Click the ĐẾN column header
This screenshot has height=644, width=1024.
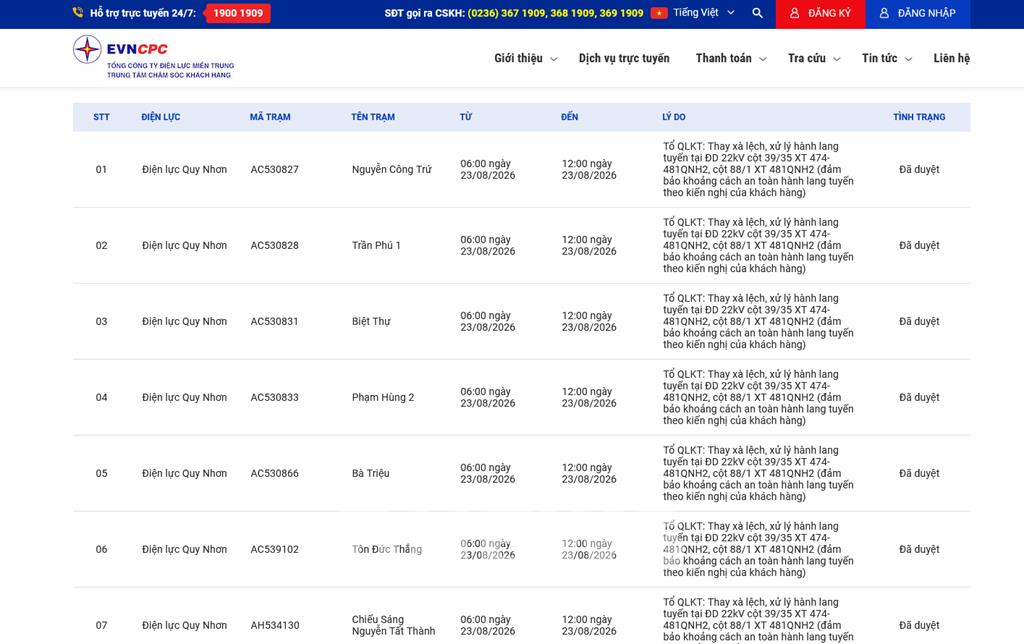(569, 117)
